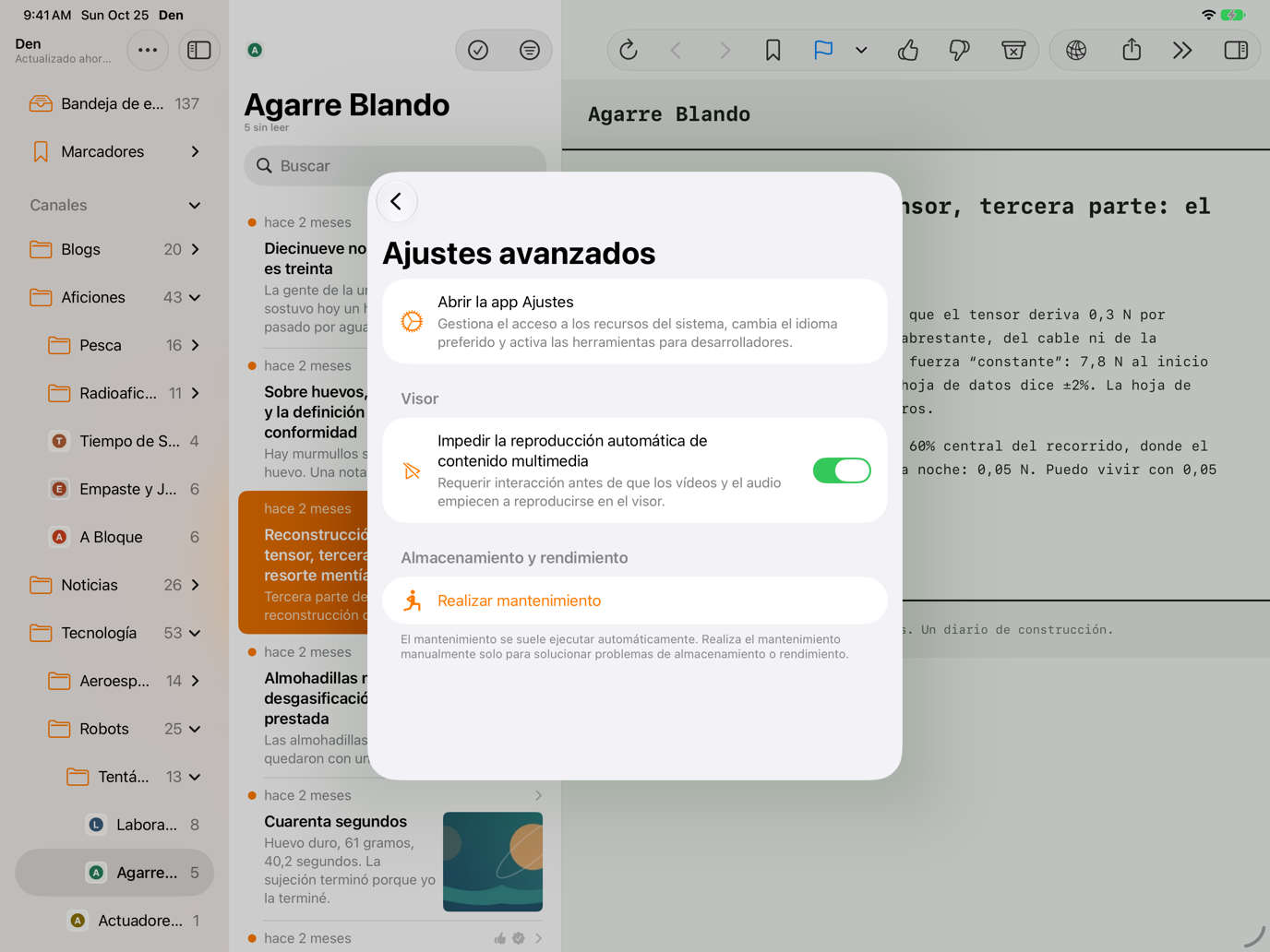1270x952 pixels.
Task: Open the Abrir la app Ajustes row
Action: (x=635, y=321)
